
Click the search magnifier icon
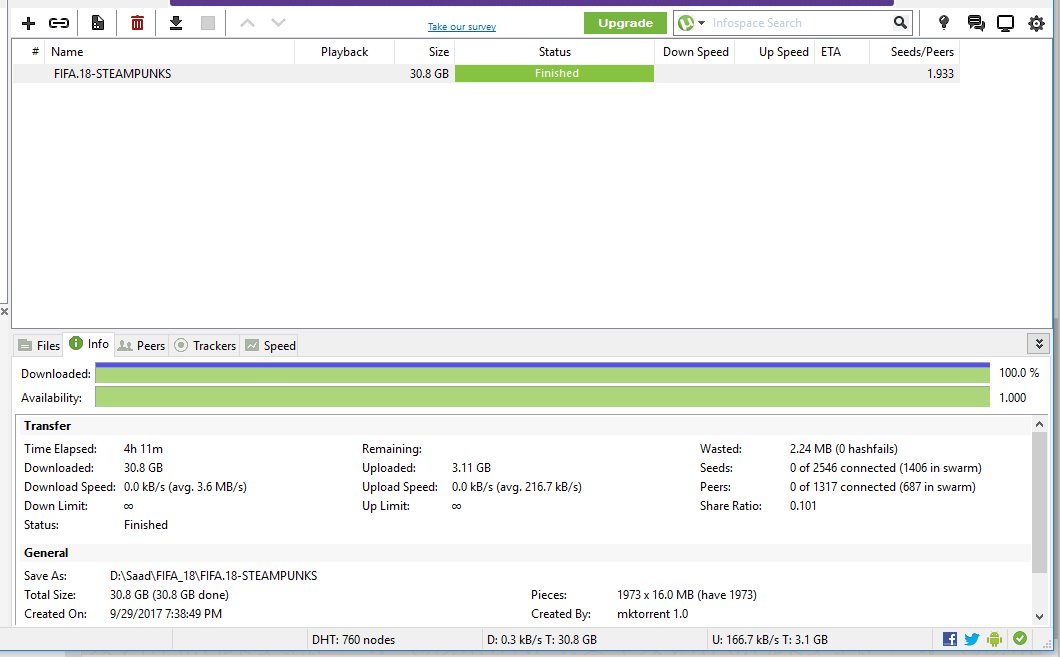(900, 23)
